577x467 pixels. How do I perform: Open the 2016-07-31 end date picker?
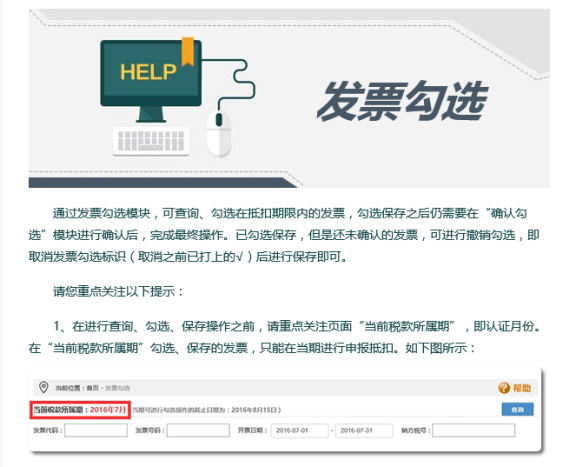364,431
